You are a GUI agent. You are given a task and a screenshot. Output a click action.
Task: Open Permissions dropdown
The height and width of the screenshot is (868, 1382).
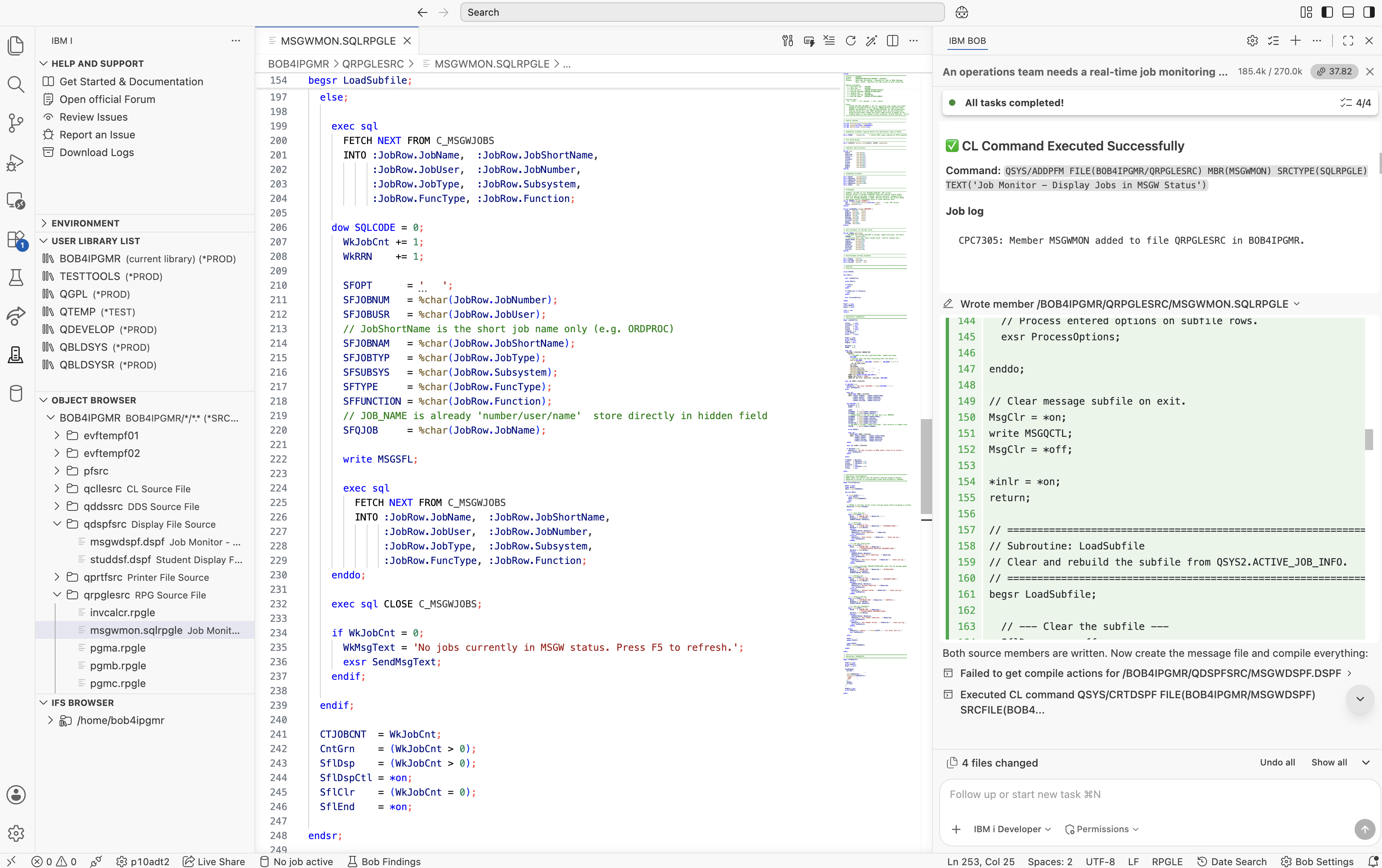1102,829
